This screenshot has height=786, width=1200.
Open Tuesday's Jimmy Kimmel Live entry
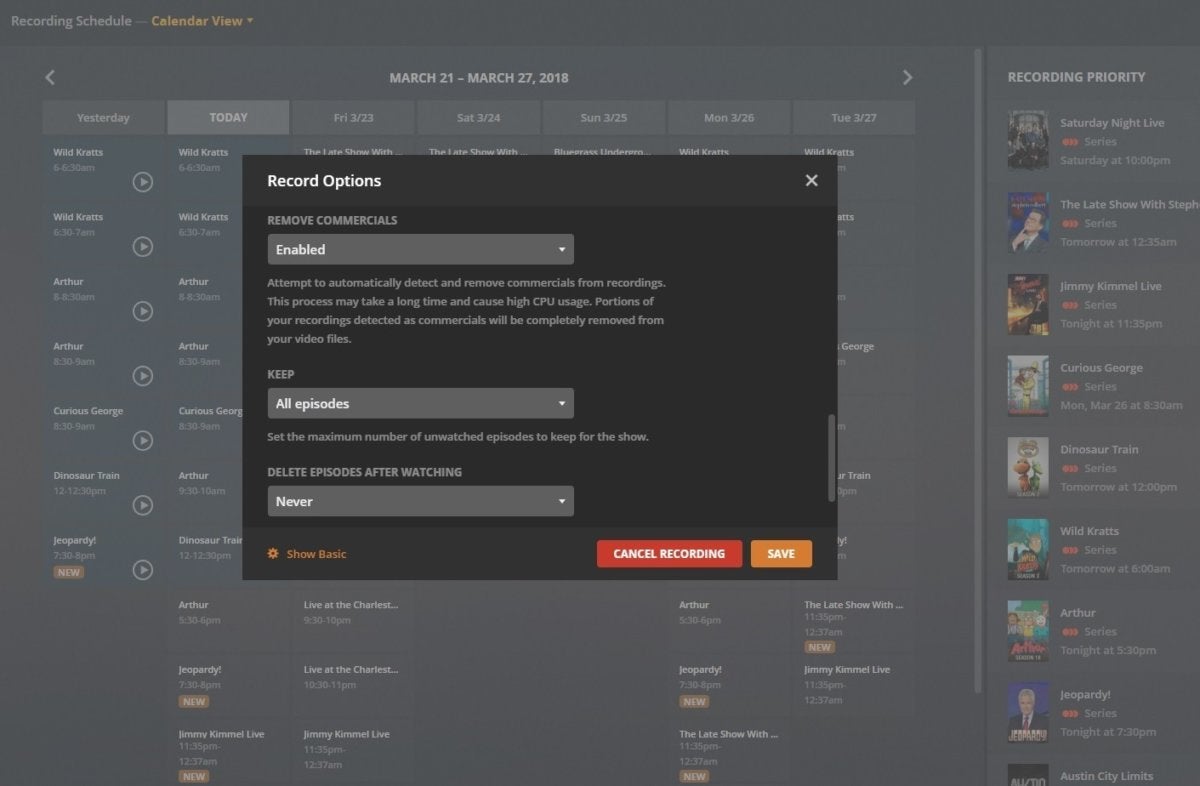pyautogui.click(x=854, y=685)
